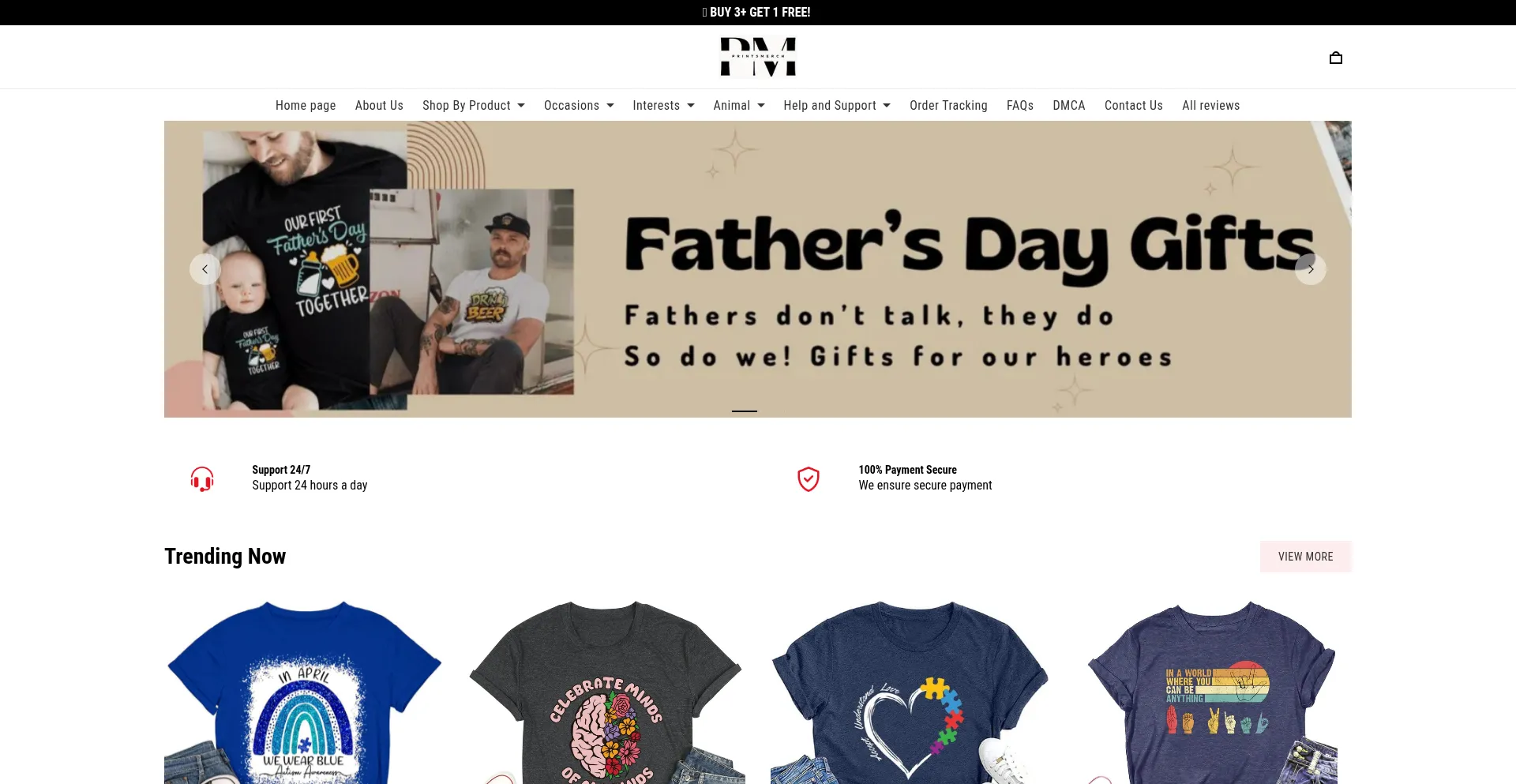
Task: Click the PM Printsmerch logo
Action: click(758, 57)
